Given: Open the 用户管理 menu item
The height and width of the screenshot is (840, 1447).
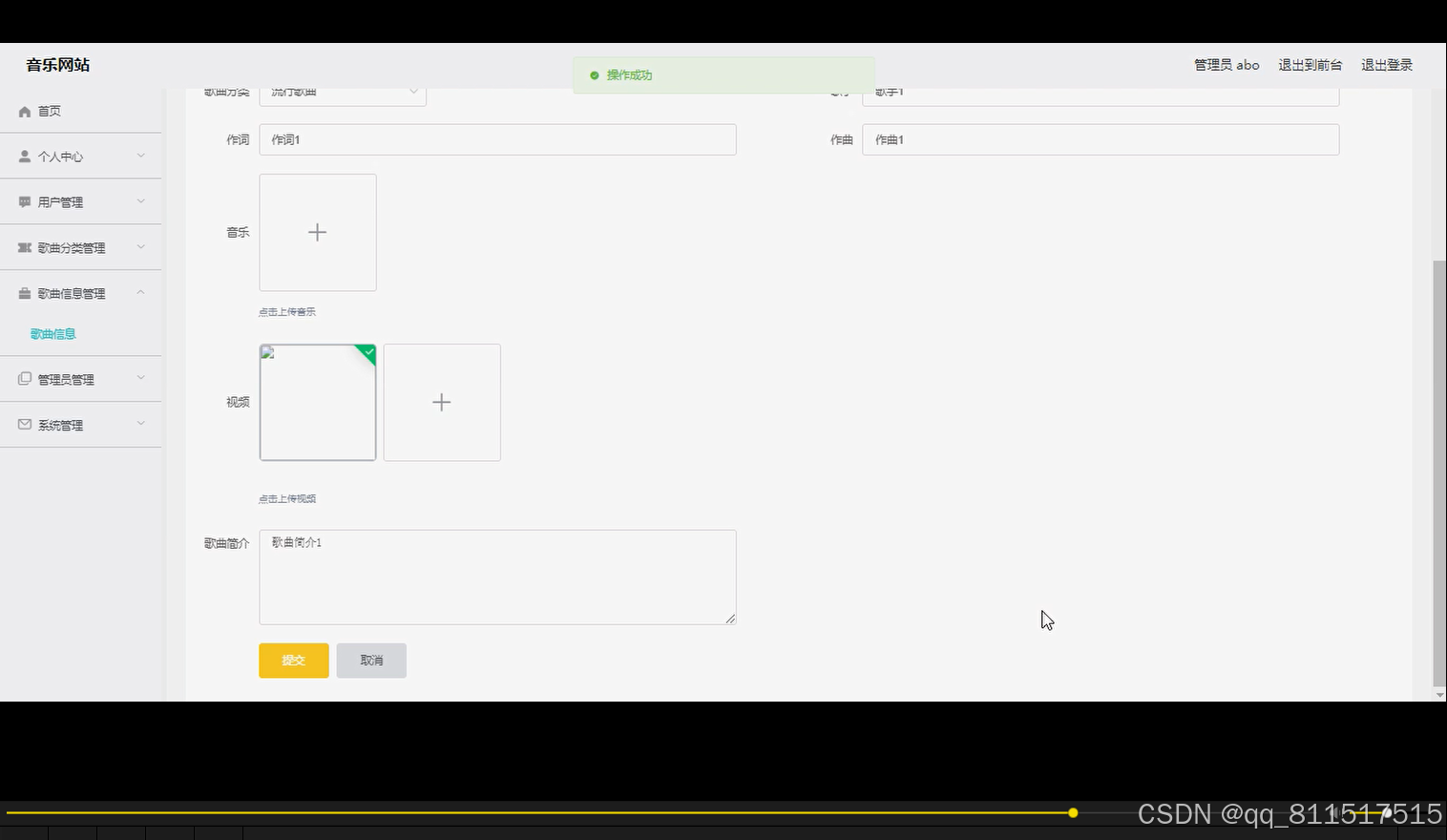Looking at the screenshot, I should tap(81, 202).
